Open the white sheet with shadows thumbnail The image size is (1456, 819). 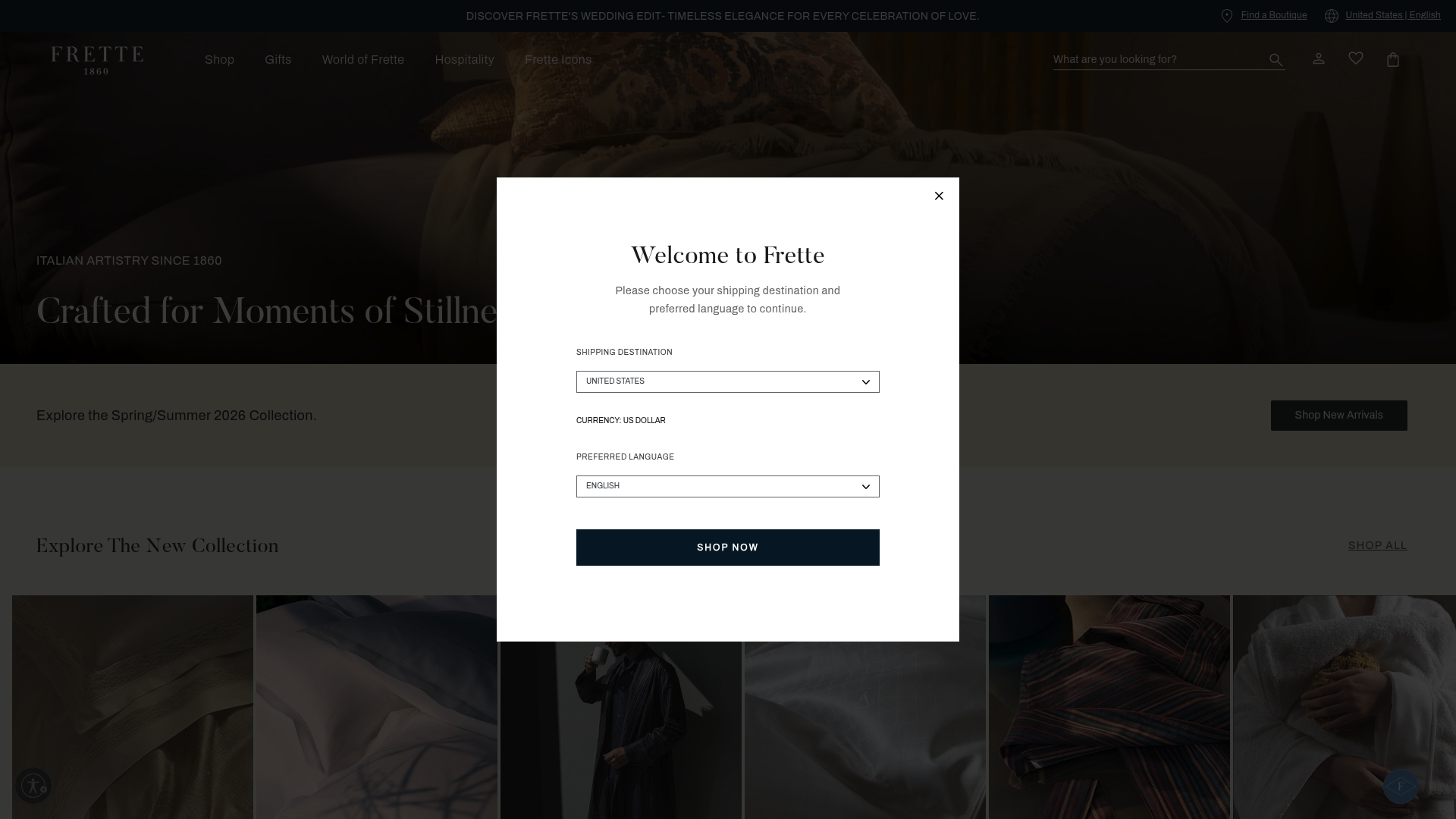[377, 707]
